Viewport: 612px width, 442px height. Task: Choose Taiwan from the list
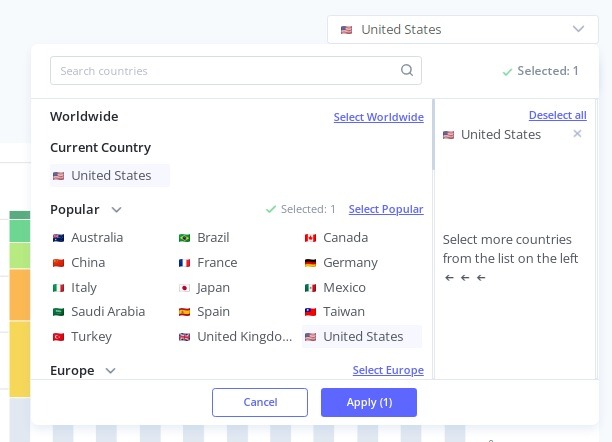tap(343, 312)
